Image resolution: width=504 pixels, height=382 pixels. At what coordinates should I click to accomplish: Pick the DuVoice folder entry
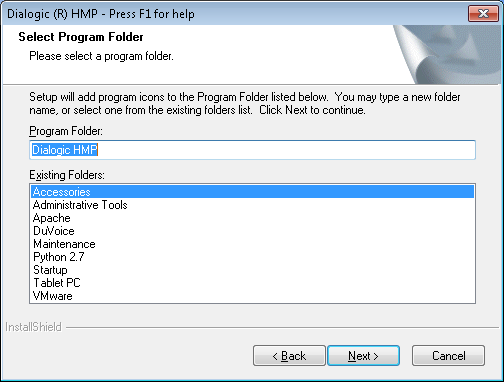(x=252, y=231)
